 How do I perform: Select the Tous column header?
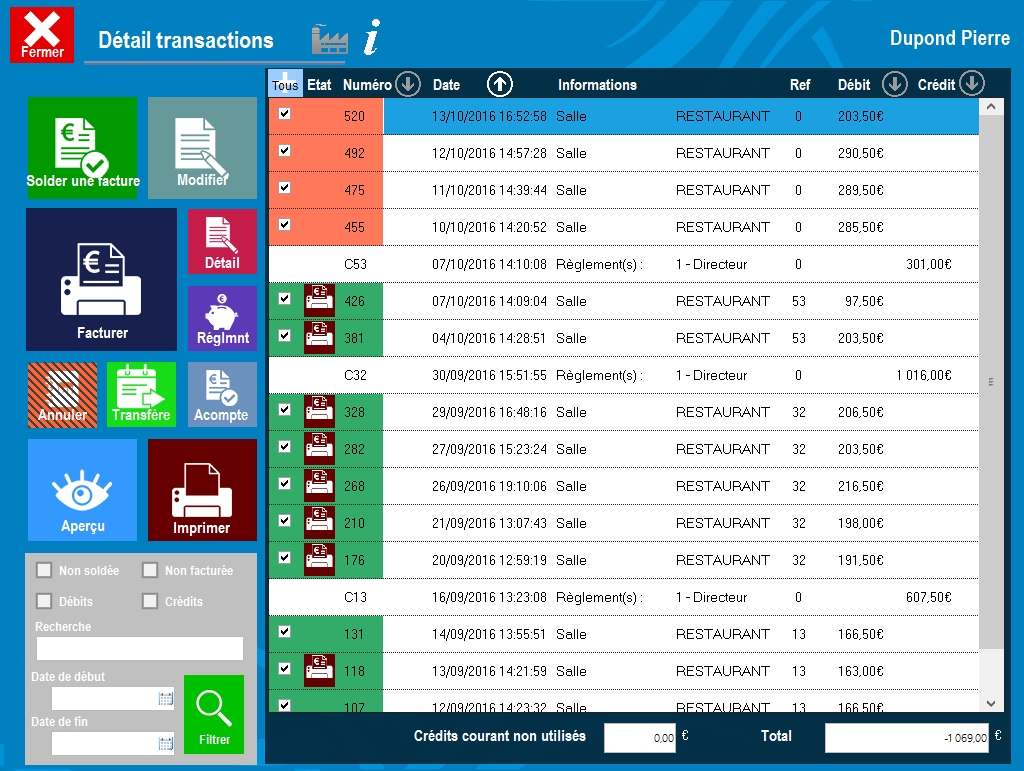[x=285, y=84]
